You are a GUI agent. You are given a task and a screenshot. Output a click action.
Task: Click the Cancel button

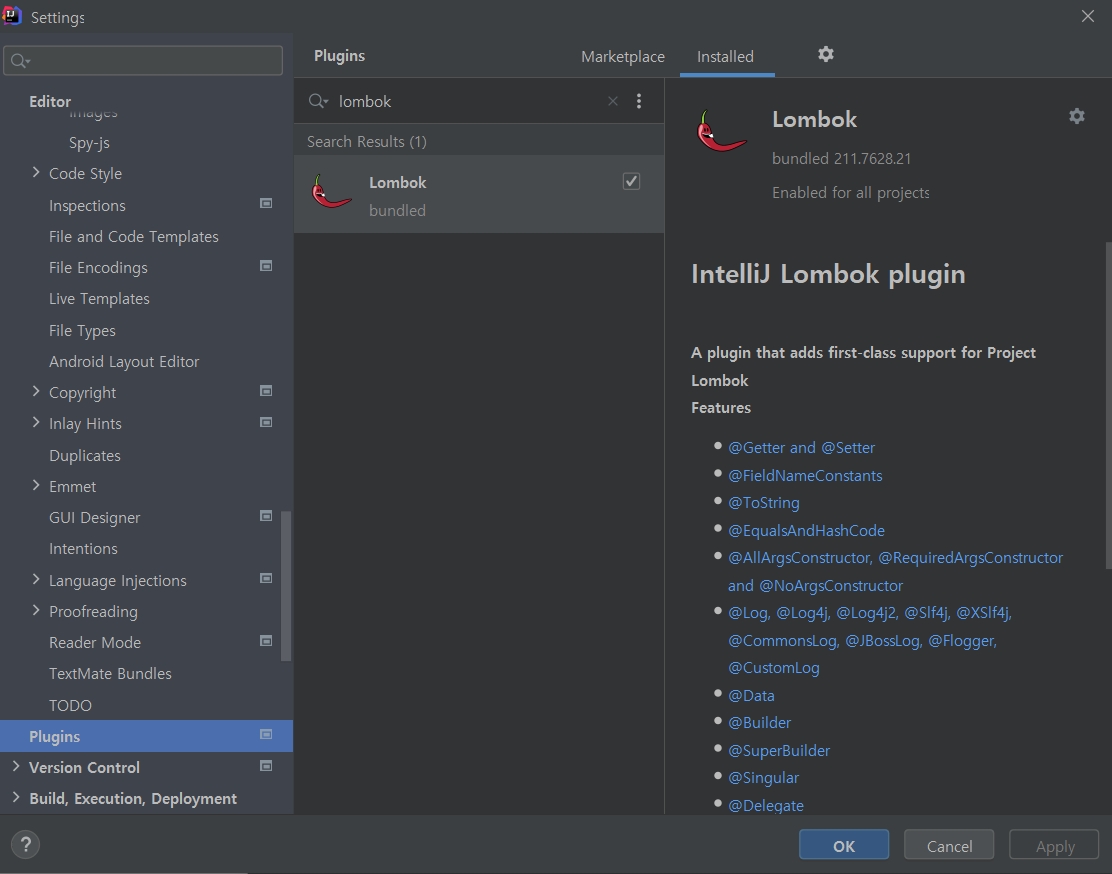(x=949, y=846)
